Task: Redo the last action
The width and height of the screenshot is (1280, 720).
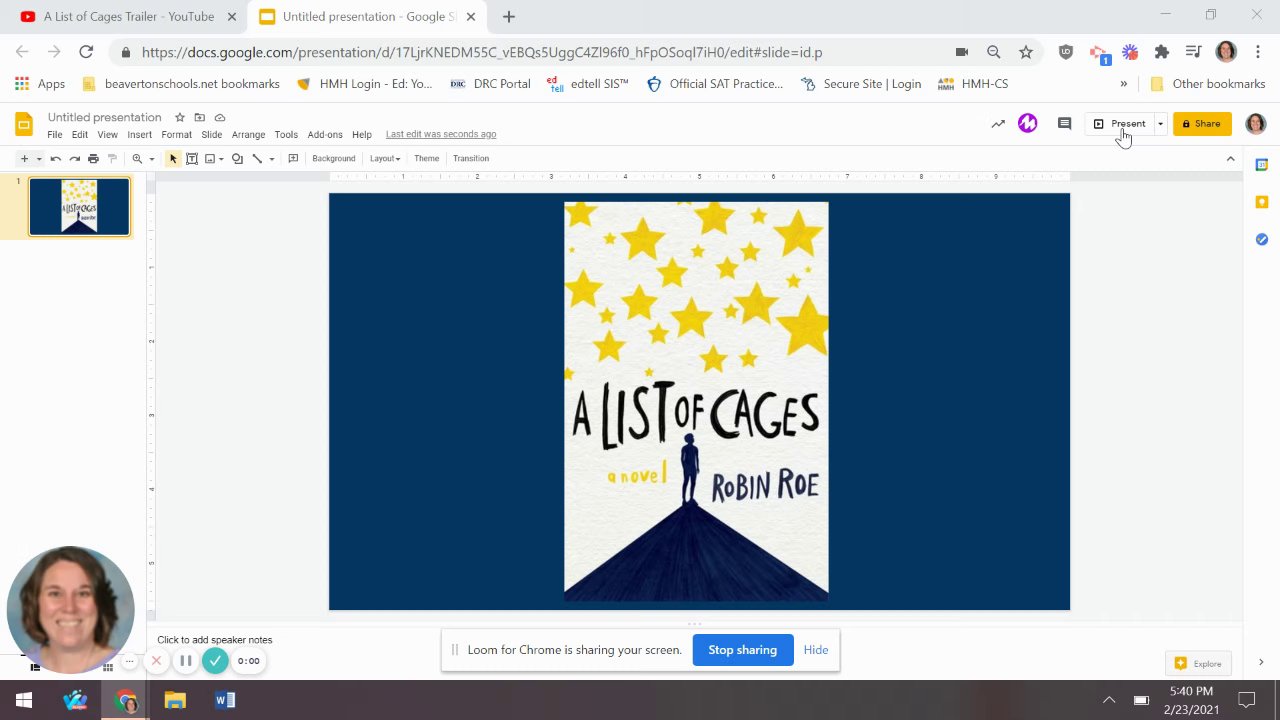Action: tap(75, 158)
